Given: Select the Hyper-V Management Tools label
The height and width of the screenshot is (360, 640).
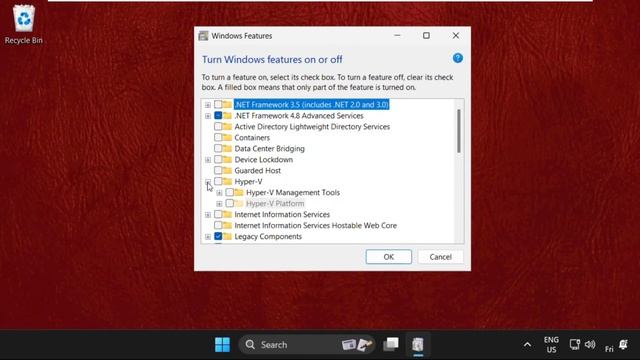Looking at the screenshot, I should [x=293, y=192].
